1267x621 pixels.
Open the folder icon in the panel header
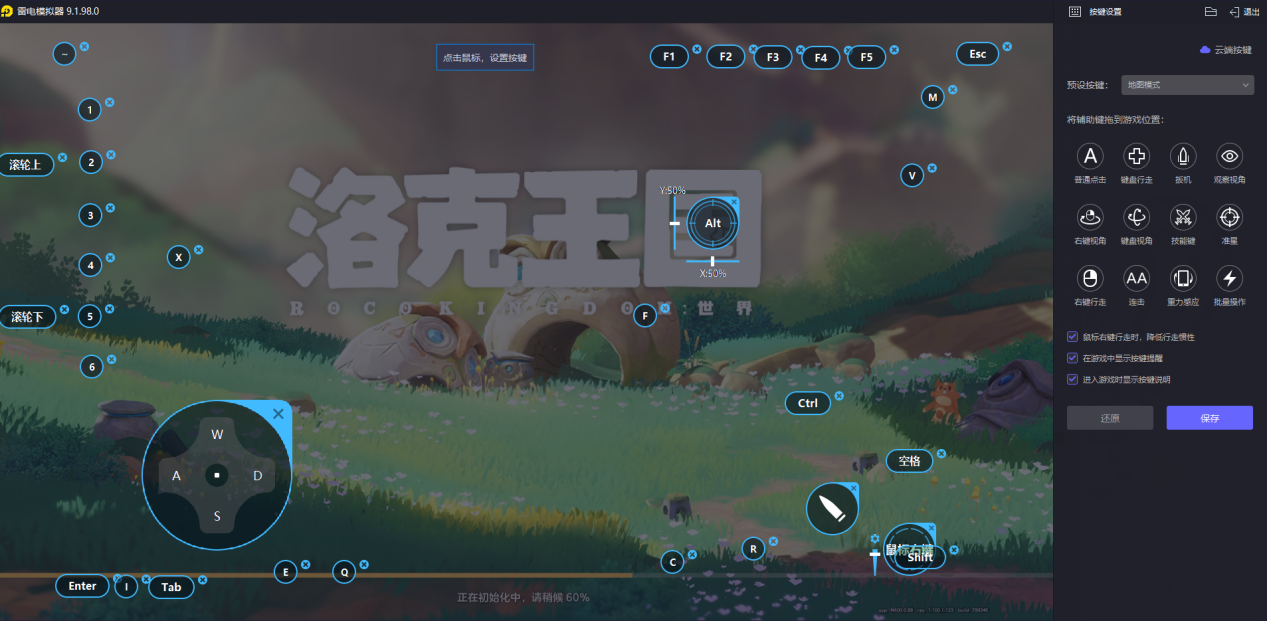click(1210, 11)
